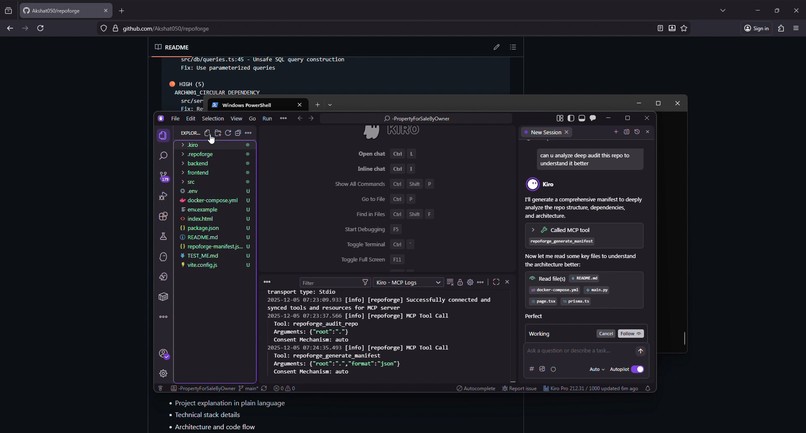The width and height of the screenshot is (806, 433).
Task: Start a new chat session plus icon
Action: (616, 132)
